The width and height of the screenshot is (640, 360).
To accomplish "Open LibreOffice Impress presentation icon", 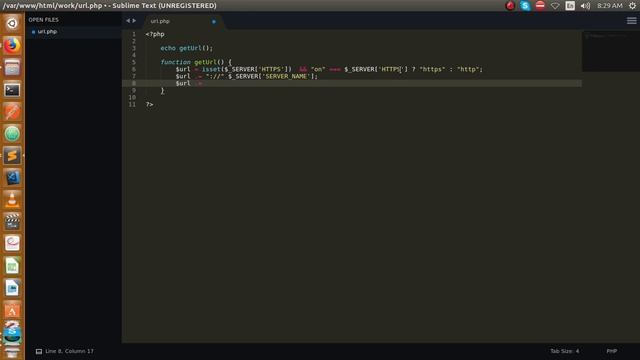I will pos(12,288).
